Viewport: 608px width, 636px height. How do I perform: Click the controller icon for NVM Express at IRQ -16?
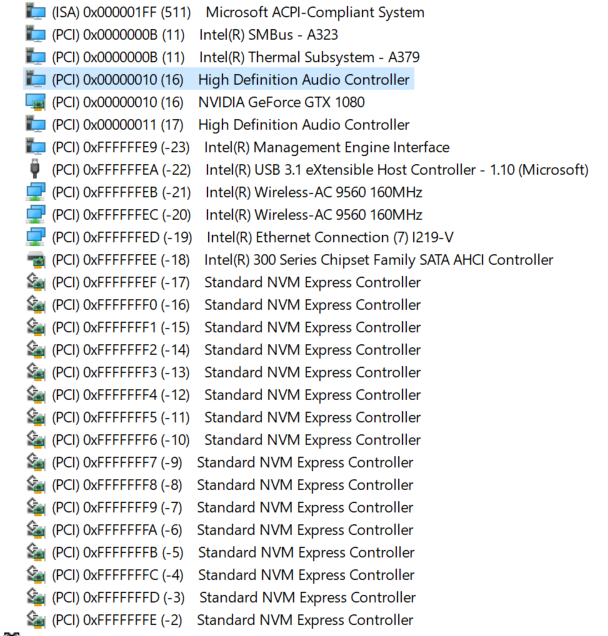(35, 305)
